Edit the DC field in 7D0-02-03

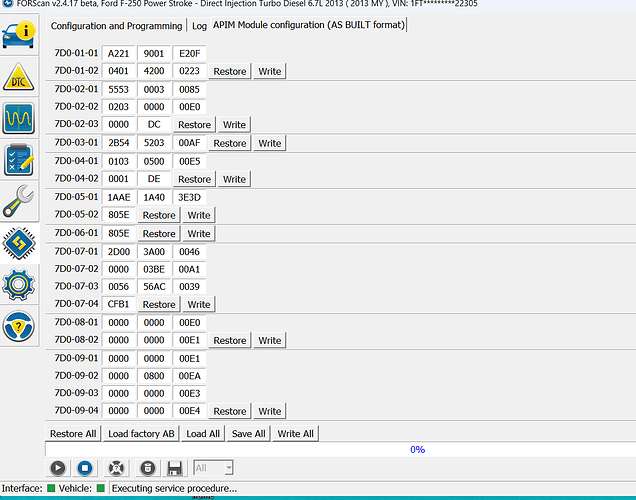(x=154, y=124)
